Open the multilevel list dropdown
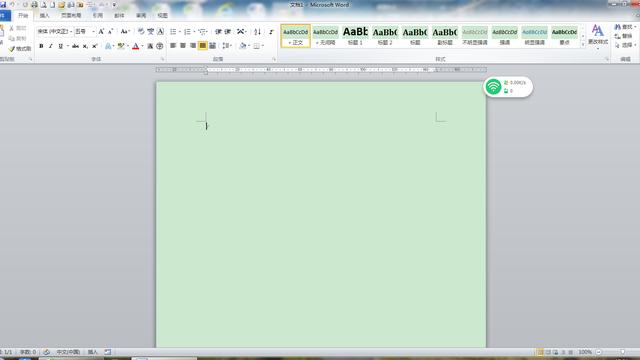This screenshot has height=360, width=640. (x=203, y=31)
